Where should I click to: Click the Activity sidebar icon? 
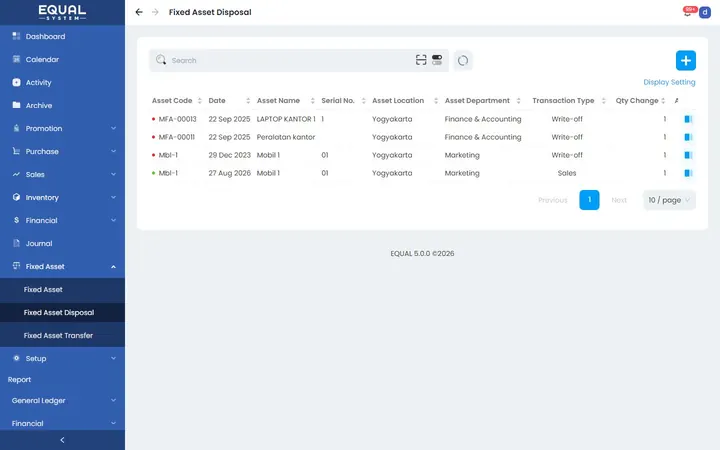point(16,82)
